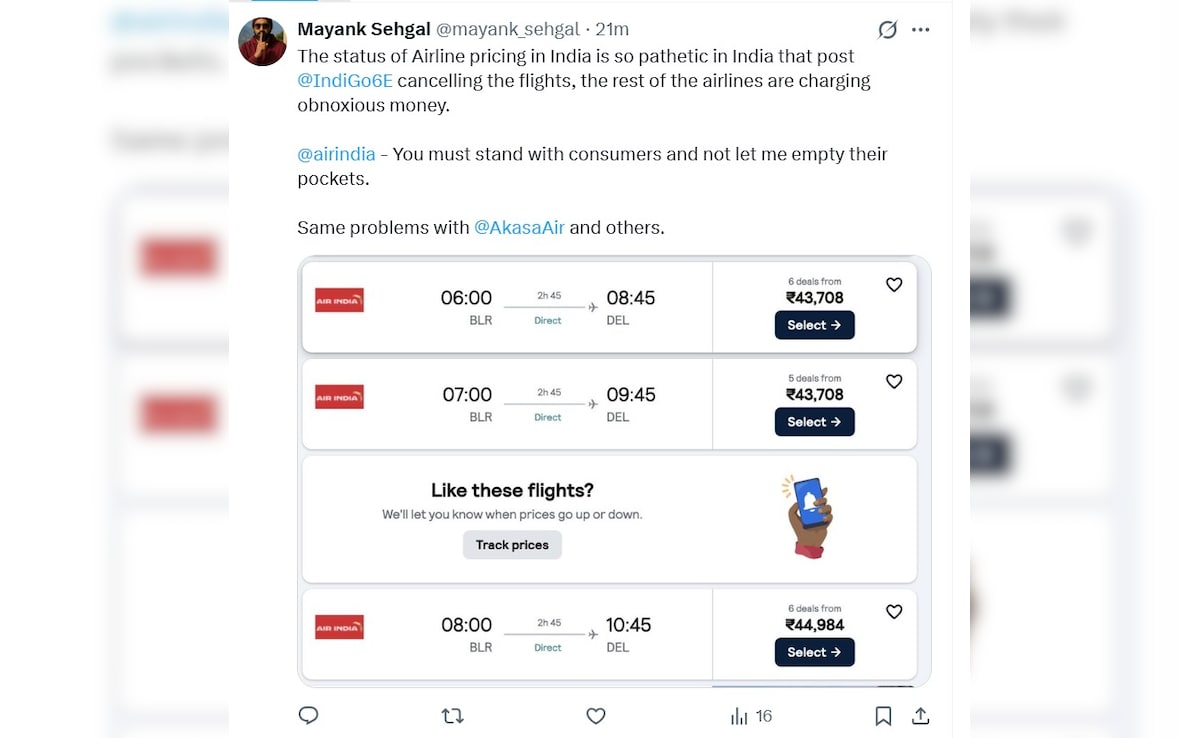
Task: Click the Mayank Sehgal author name
Action: tap(363, 30)
